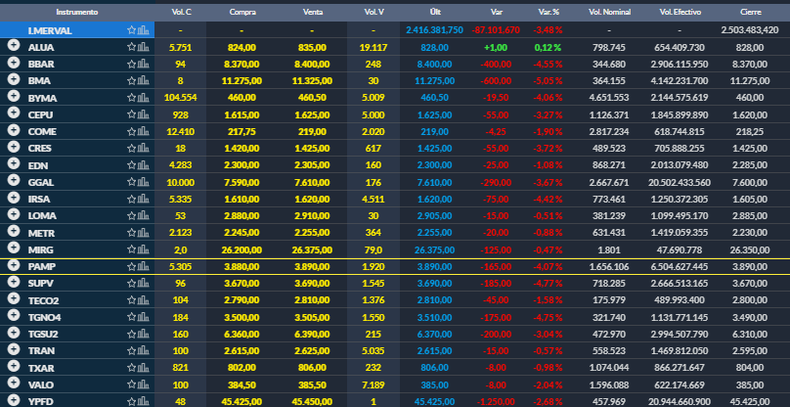This screenshot has height=407, width=790.
Task: Click BBAR purchase price 8.370,00
Action: [x=243, y=64]
